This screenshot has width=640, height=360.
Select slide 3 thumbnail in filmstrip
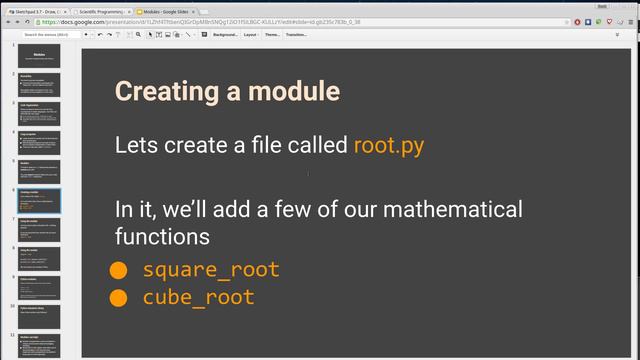point(39,114)
